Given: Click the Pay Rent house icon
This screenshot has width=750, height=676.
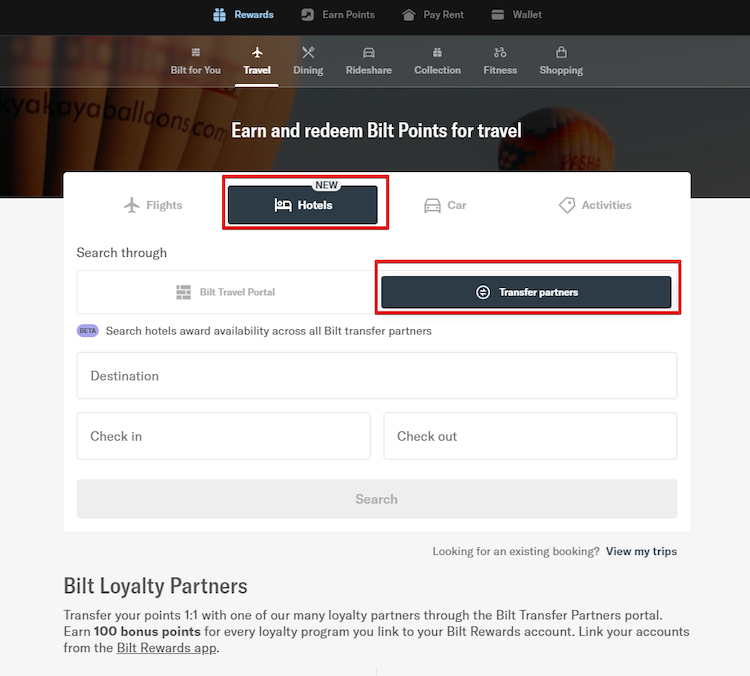Looking at the screenshot, I should pyautogui.click(x=408, y=15).
